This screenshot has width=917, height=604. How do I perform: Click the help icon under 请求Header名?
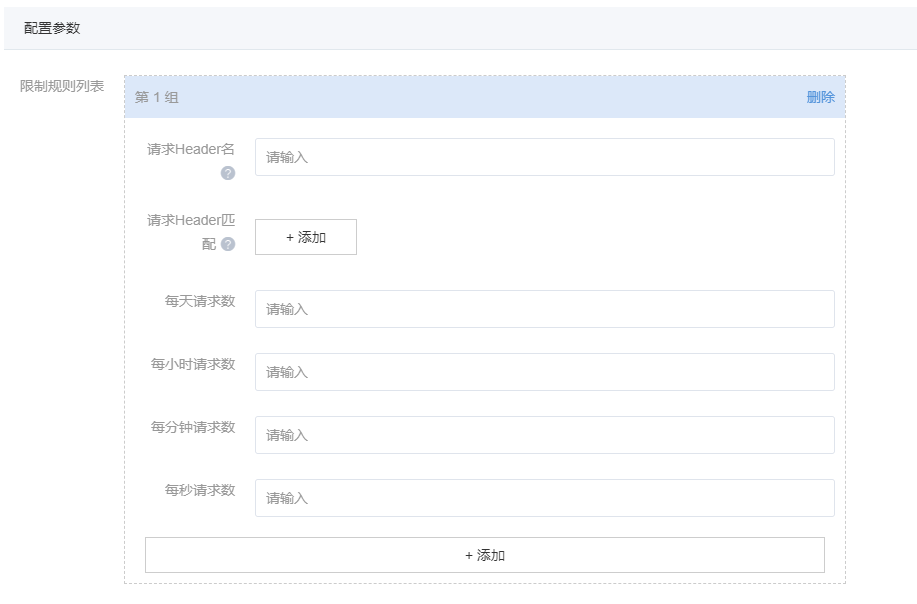[228, 173]
